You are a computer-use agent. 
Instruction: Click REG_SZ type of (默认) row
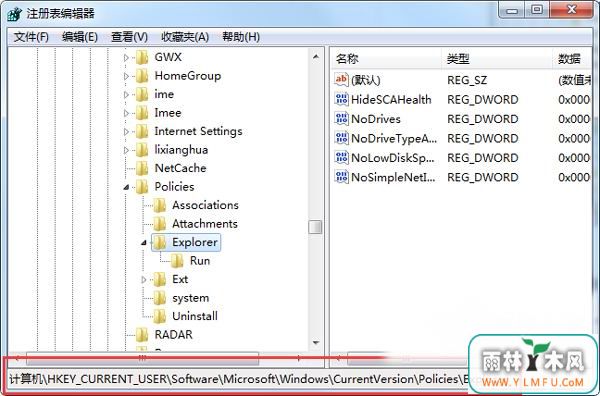pos(467,80)
